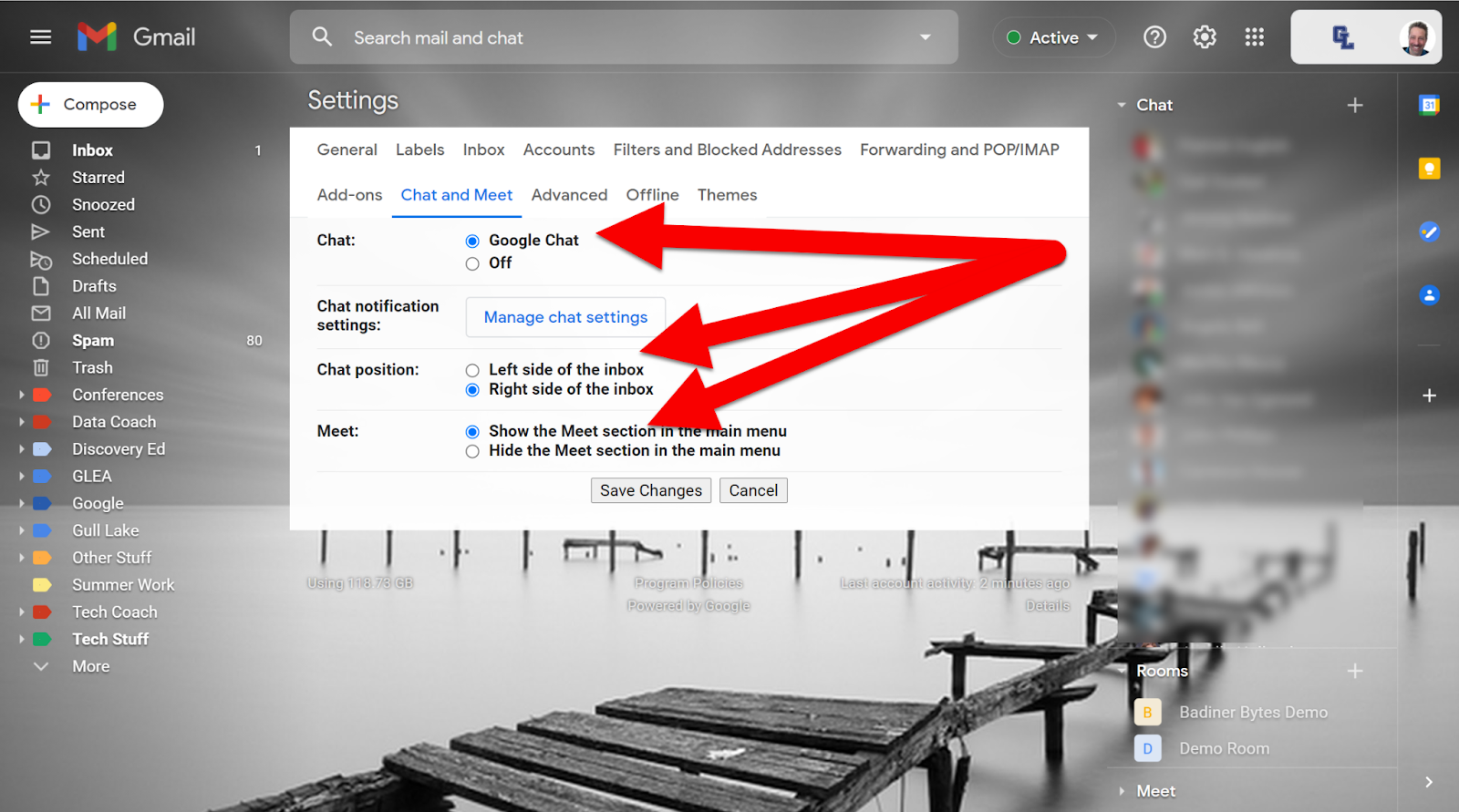The image size is (1459, 812).
Task: Expand the Google label
Action: pos(22,504)
